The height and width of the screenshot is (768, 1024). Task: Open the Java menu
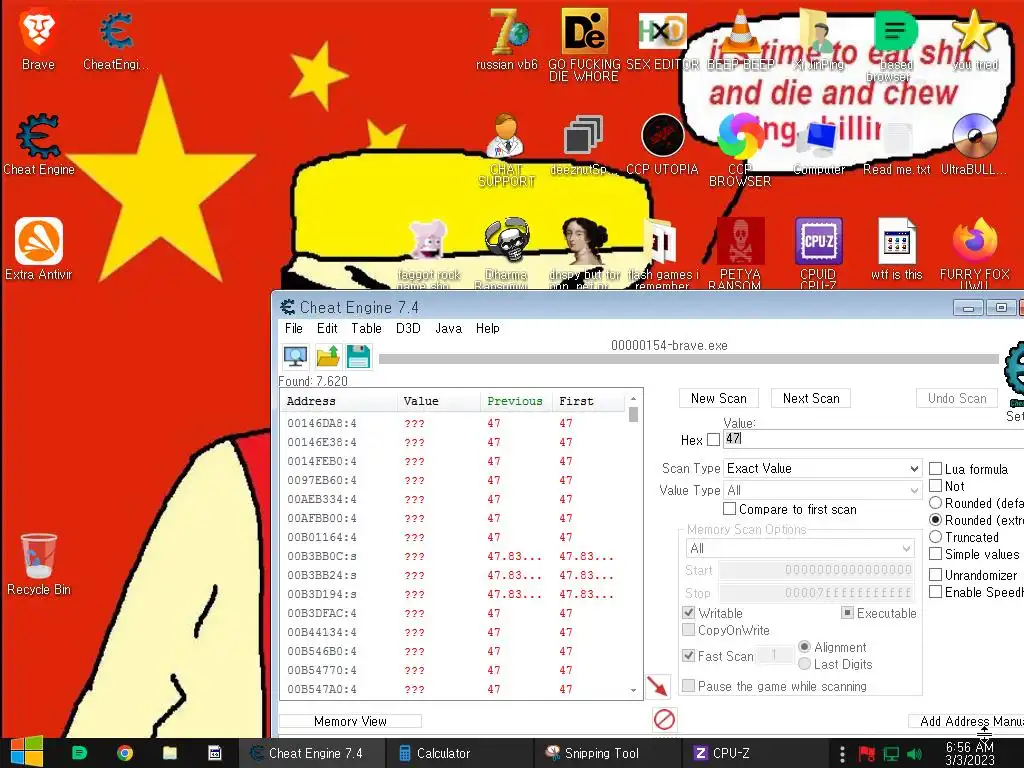click(x=449, y=328)
